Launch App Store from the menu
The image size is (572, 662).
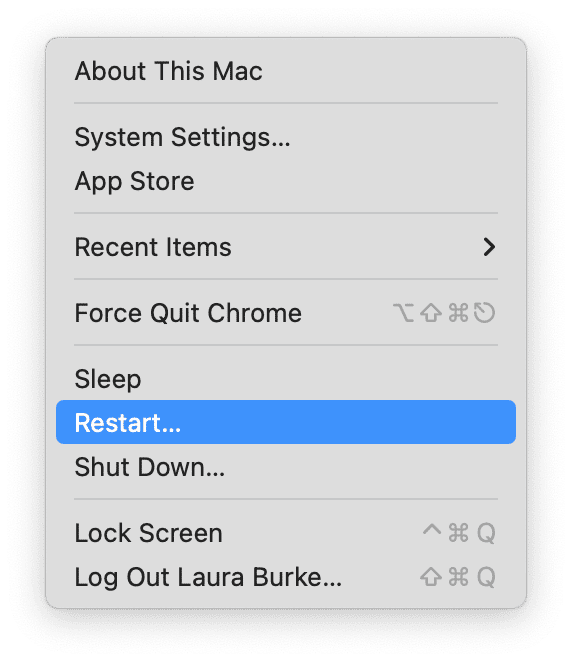[x=286, y=181]
